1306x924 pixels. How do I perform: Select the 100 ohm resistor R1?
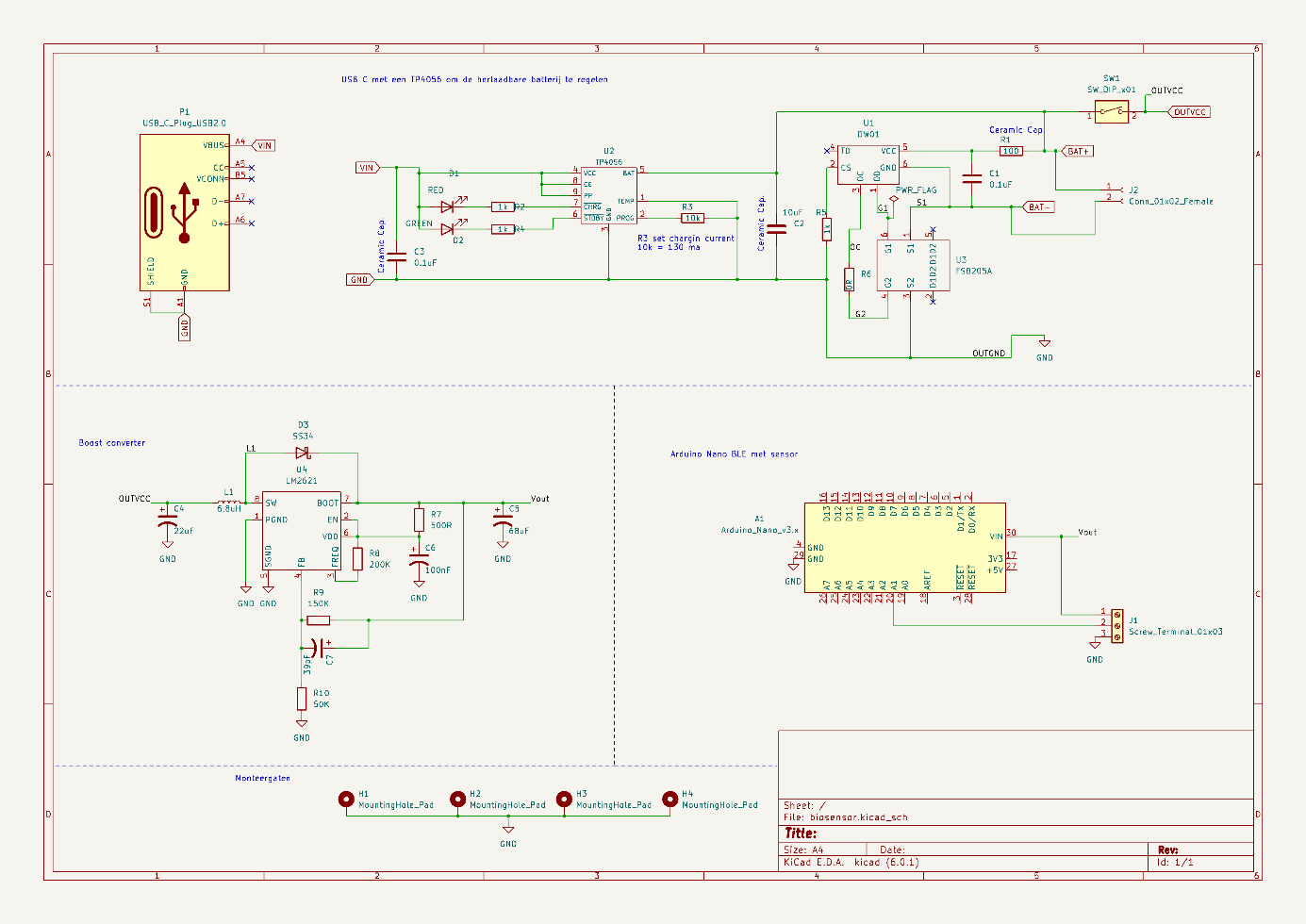pyautogui.click(x=1011, y=151)
